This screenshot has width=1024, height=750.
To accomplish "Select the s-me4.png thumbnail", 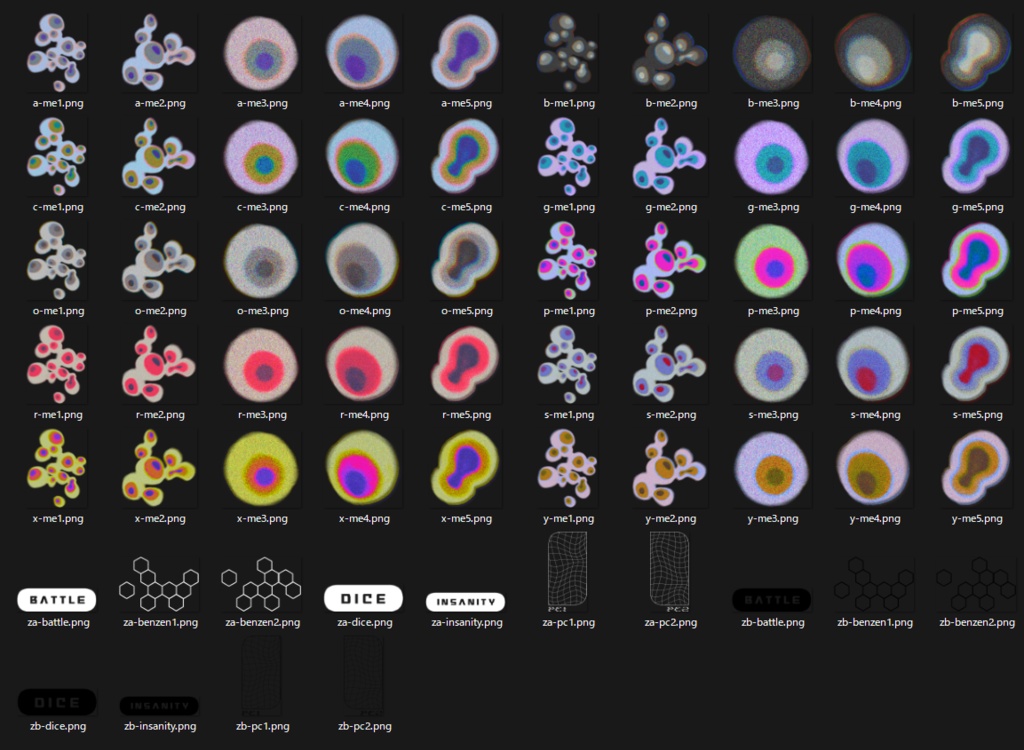I will (874, 365).
